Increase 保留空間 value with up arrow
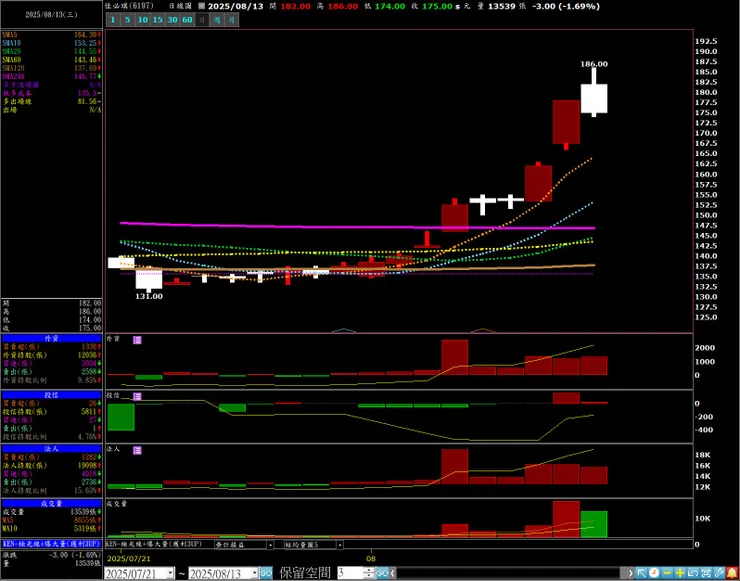 point(370,571)
